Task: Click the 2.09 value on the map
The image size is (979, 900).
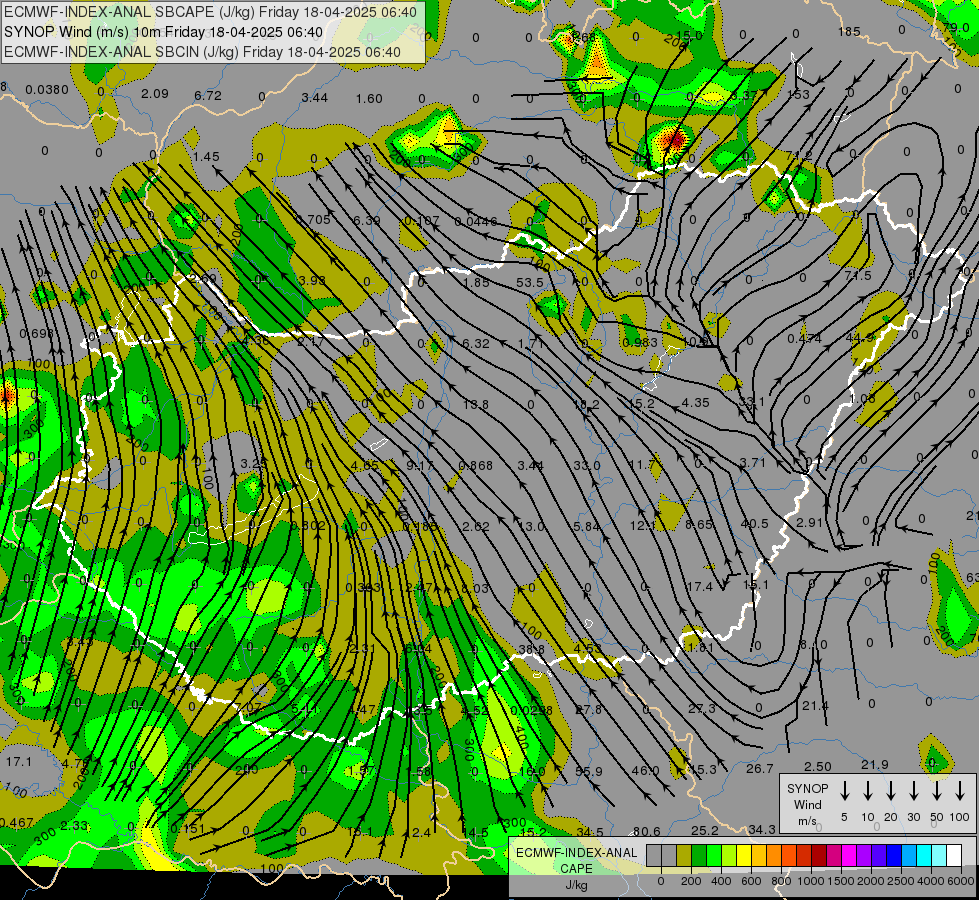Action: coord(155,94)
